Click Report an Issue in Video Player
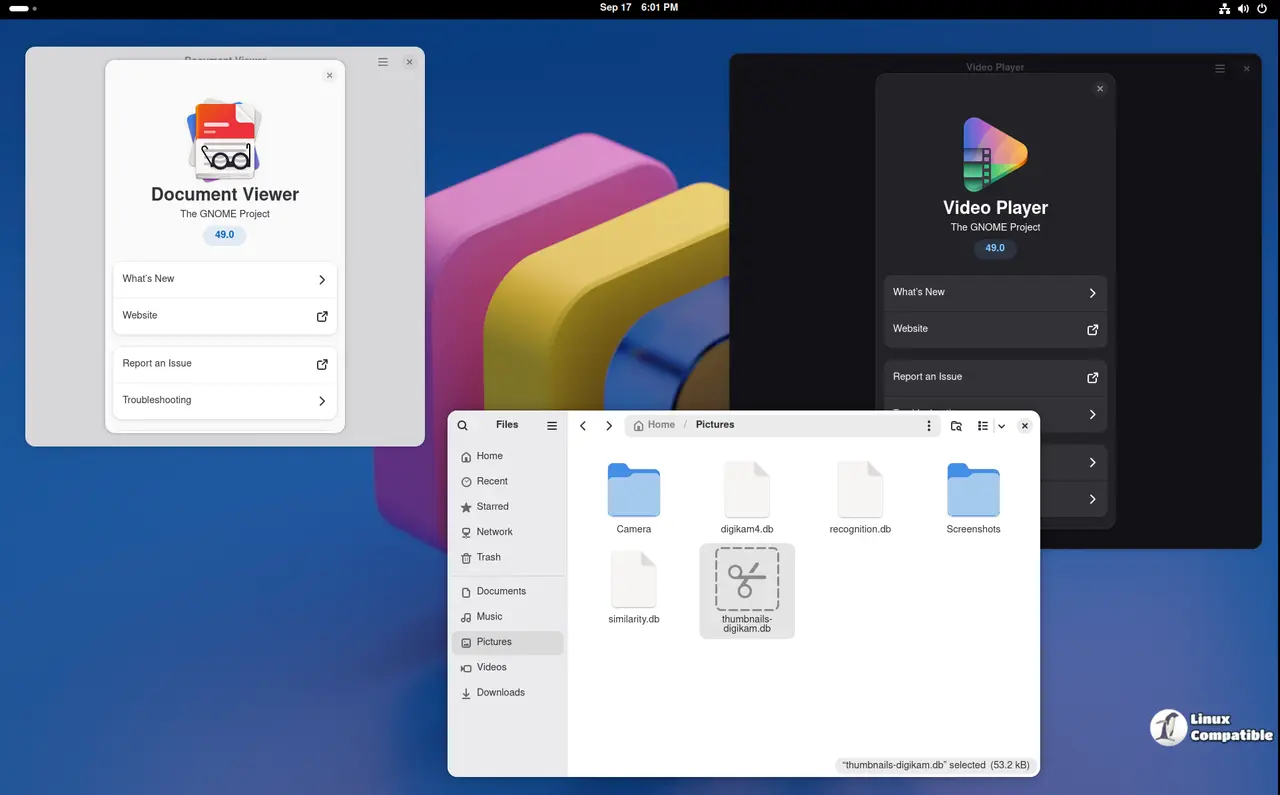 (x=995, y=377)
